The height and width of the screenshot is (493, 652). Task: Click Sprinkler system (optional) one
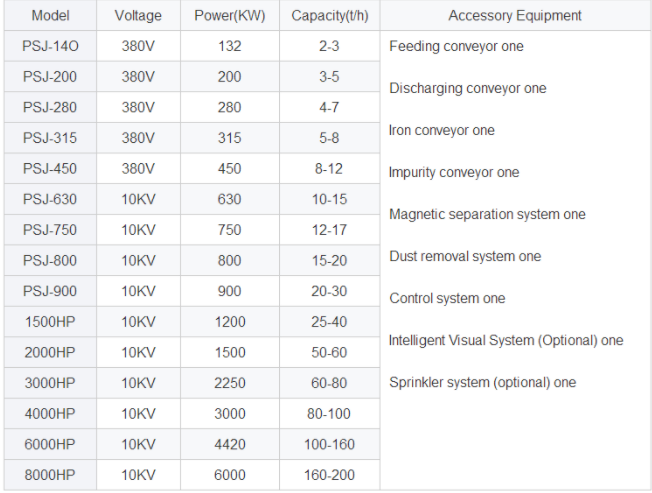click(x=483, y=382)
